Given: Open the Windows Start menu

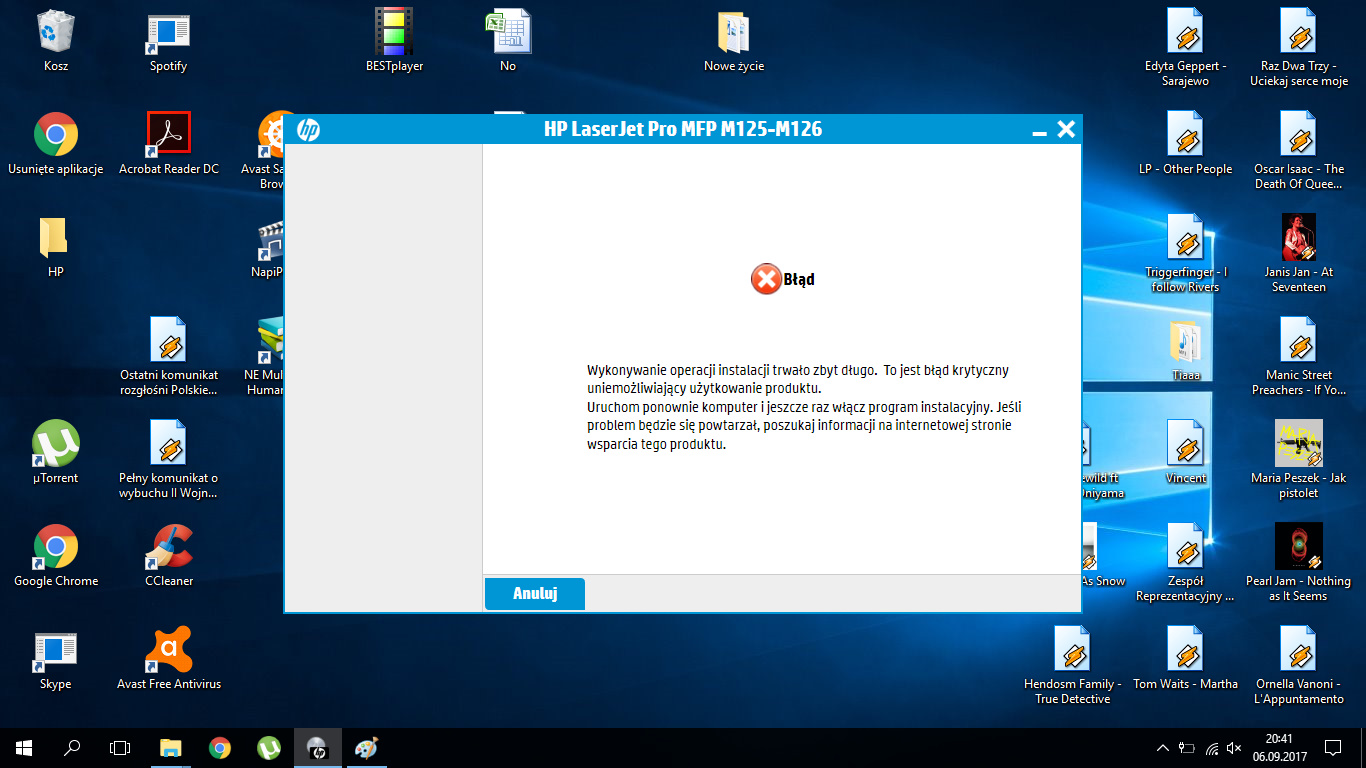Looking at the screenshot, I should [24, 747].
